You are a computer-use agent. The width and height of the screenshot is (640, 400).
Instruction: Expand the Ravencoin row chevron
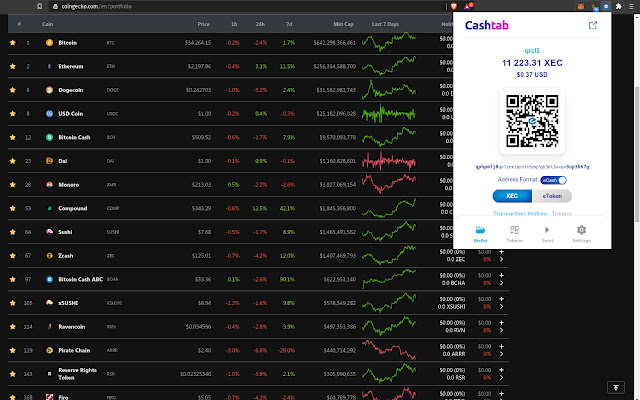pyautogui.click(x=501, y=330)
